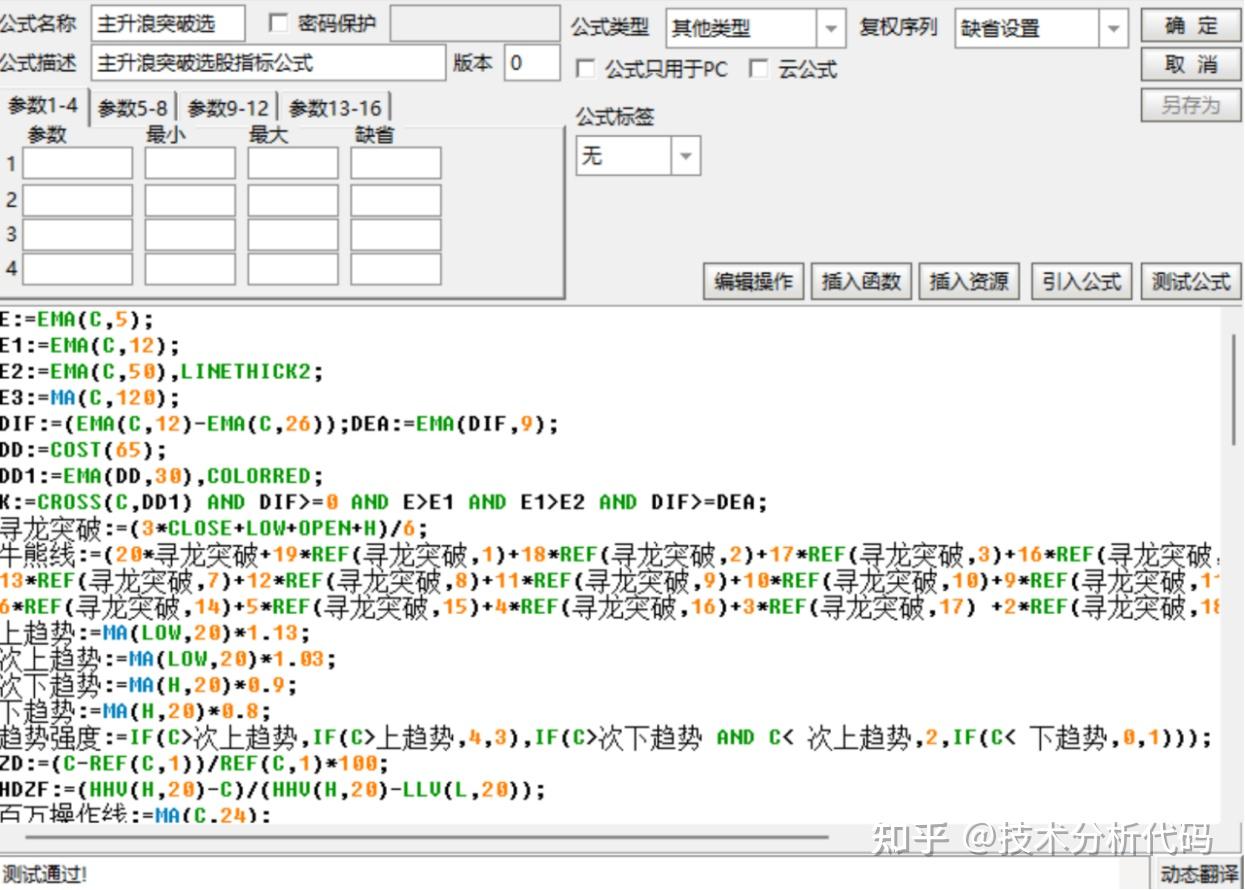
Task: Click the password input field
Action: pos(475,24)
